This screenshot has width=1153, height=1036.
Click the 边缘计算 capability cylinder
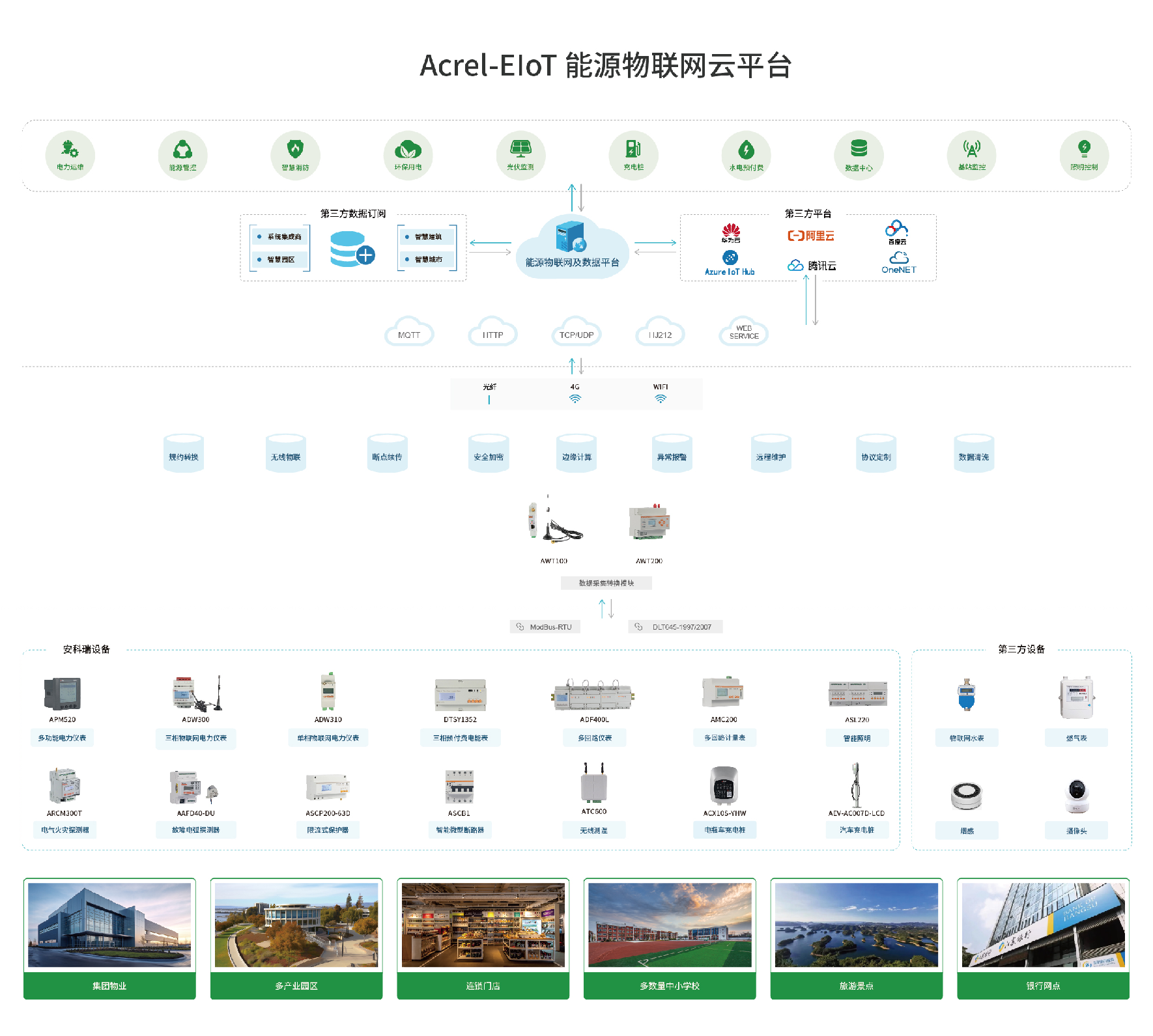point(576,453)
